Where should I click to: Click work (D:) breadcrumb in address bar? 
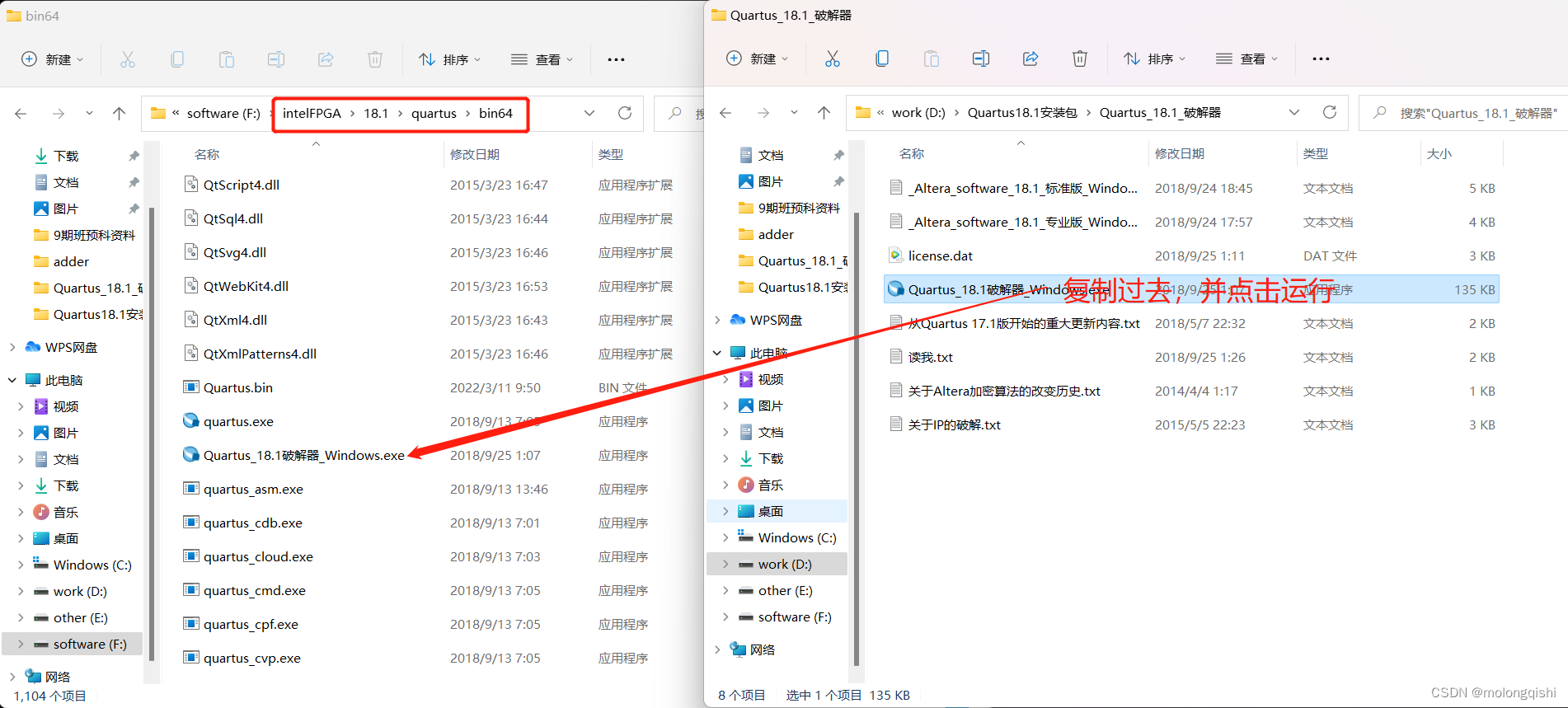click(918, 112)
